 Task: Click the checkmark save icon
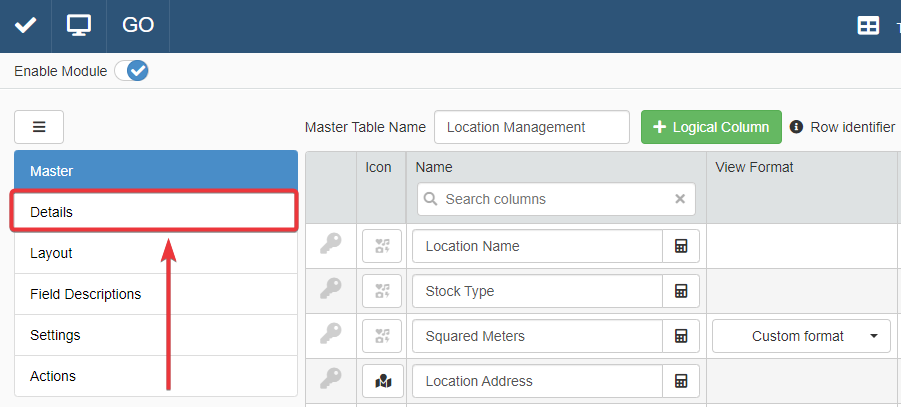pos(25,25)
